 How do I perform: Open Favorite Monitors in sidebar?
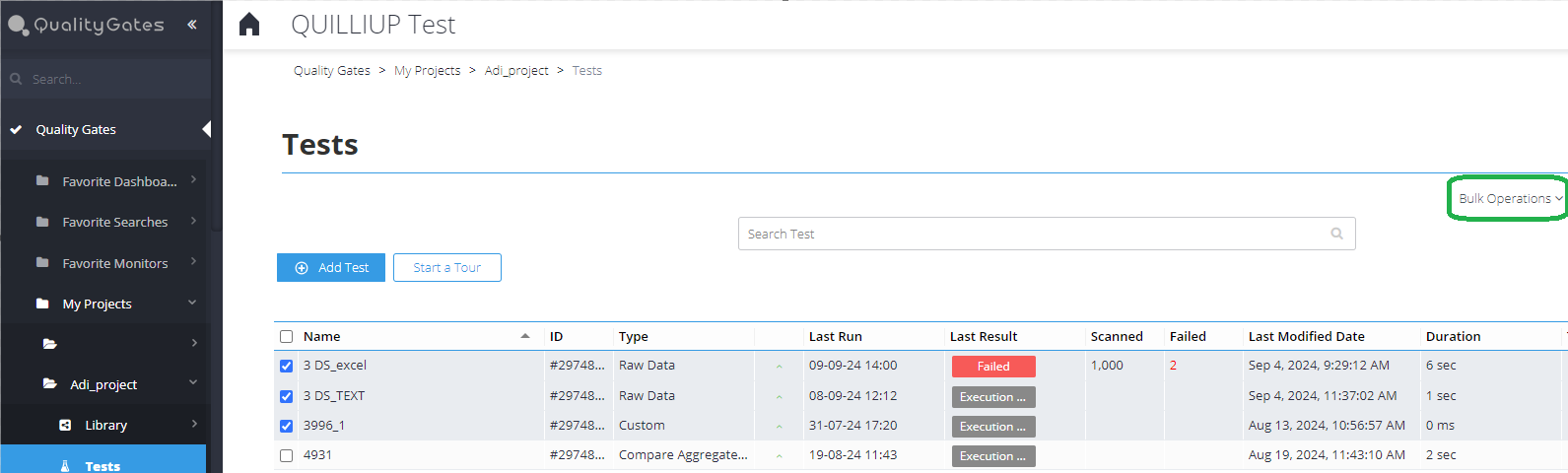[x=114, y=263]
